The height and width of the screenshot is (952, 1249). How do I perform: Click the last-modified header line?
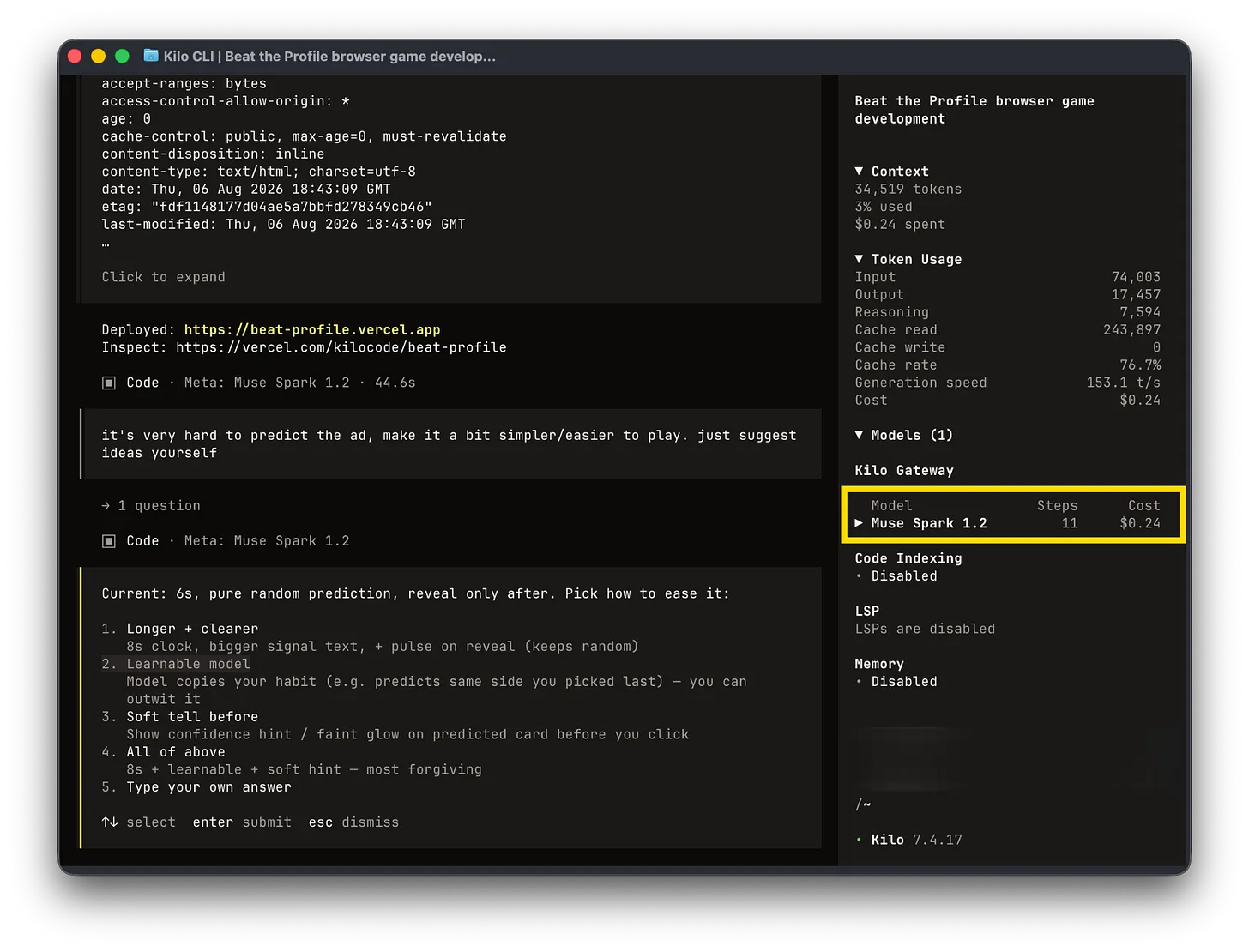click(x=283, y=225)
